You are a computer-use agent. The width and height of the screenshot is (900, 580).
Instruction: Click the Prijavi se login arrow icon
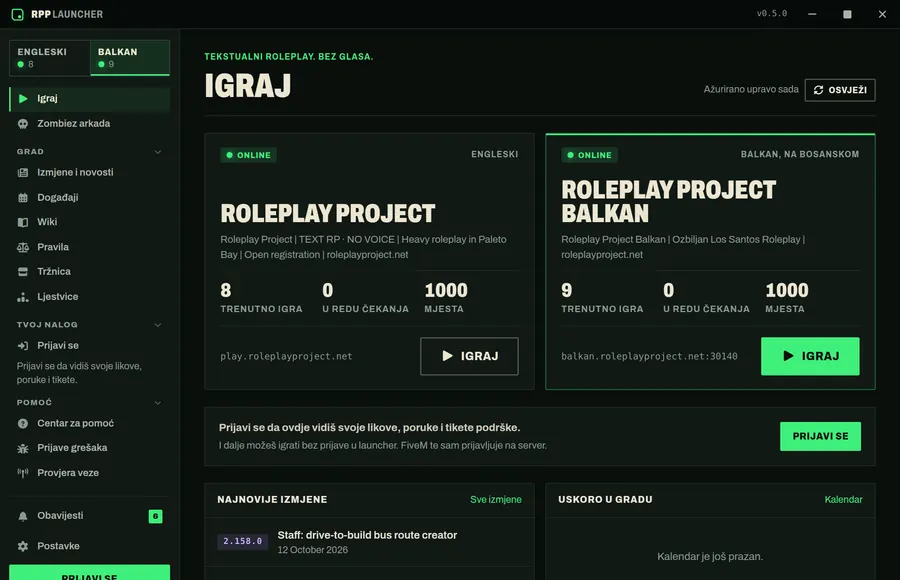(23, 346)
